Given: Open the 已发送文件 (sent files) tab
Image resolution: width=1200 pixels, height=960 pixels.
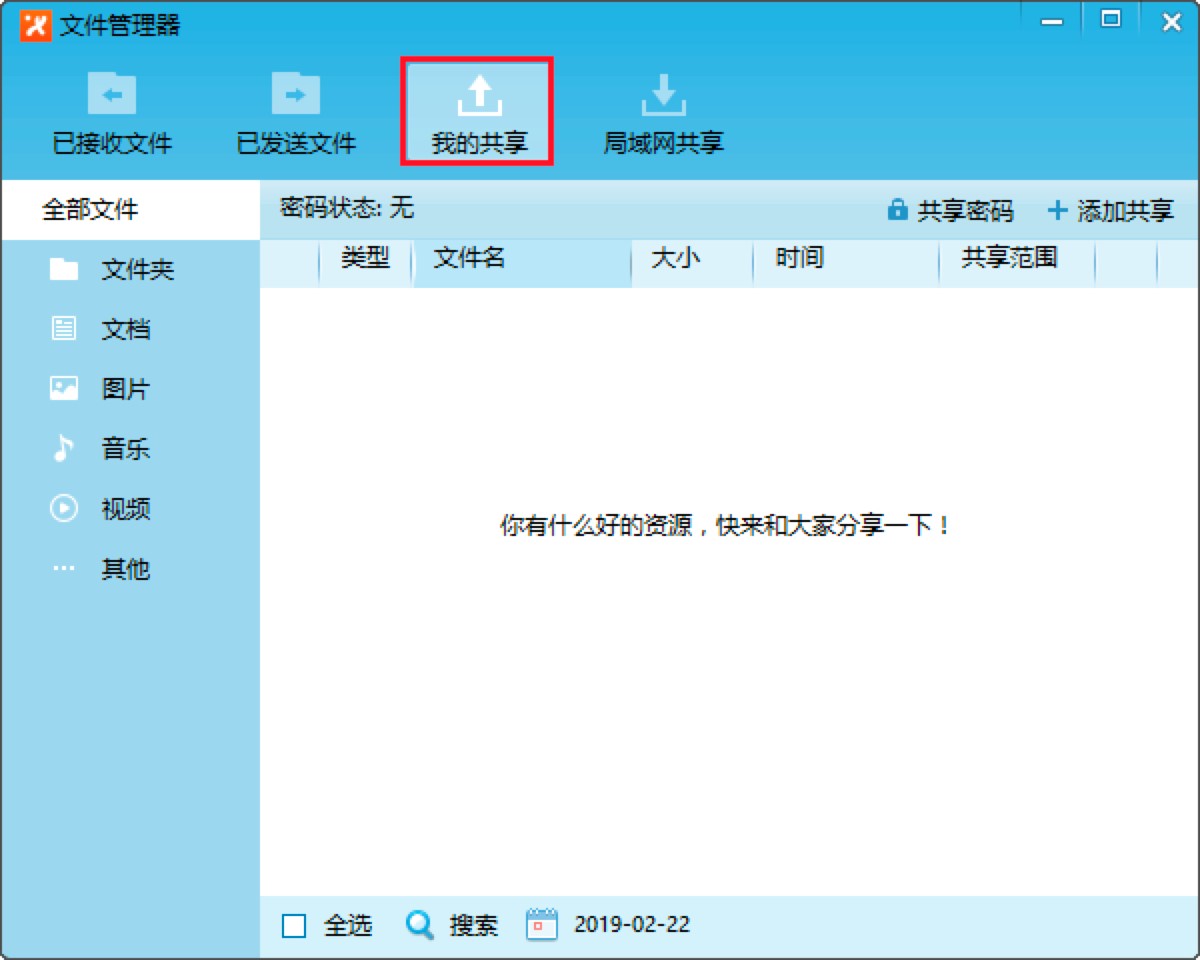Looking at the screenshot, I should click(296, 115).
